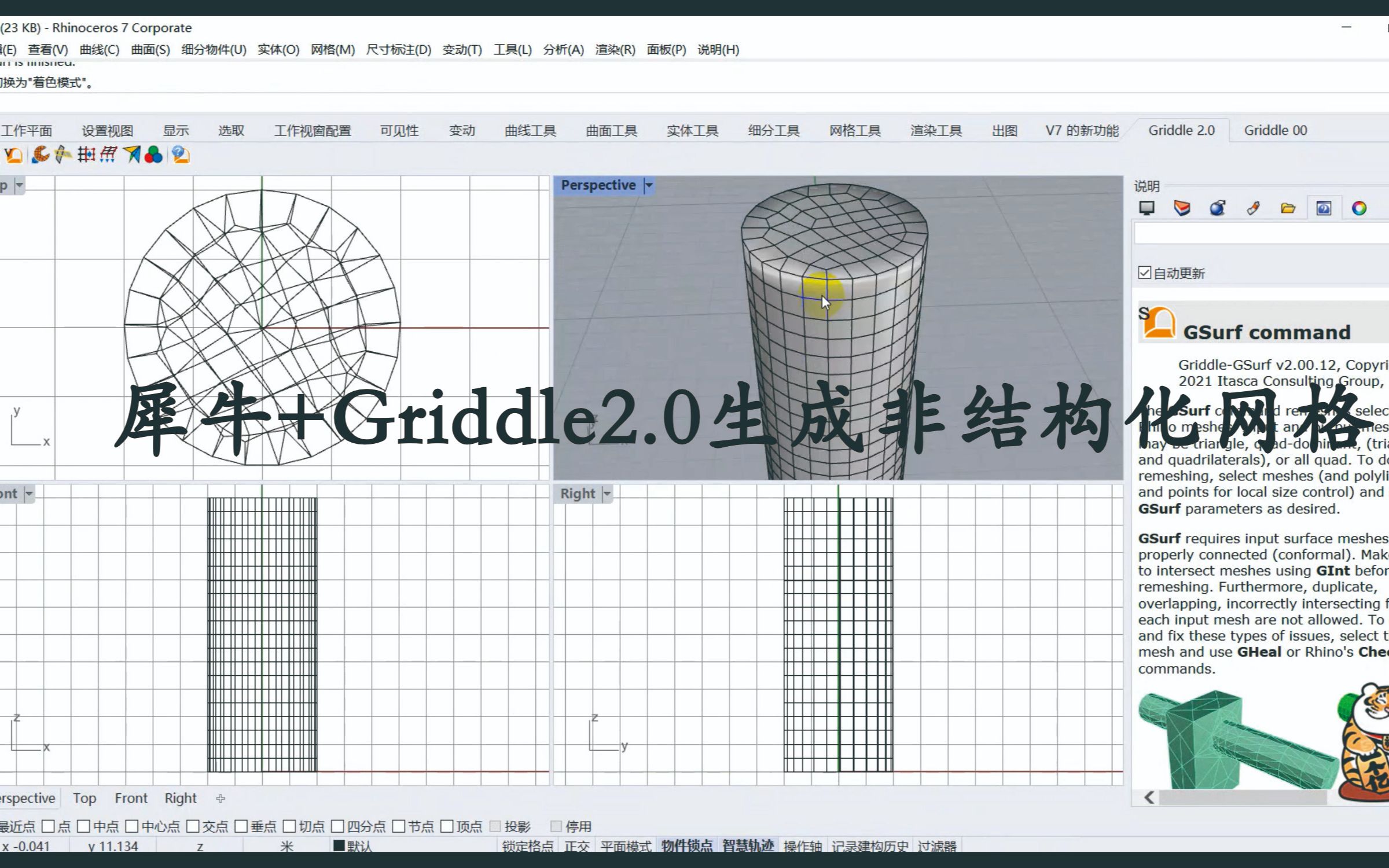Open the Front viewport dropdown arrow
This screenshot has width=1389, height=868.
click(29, 494)
